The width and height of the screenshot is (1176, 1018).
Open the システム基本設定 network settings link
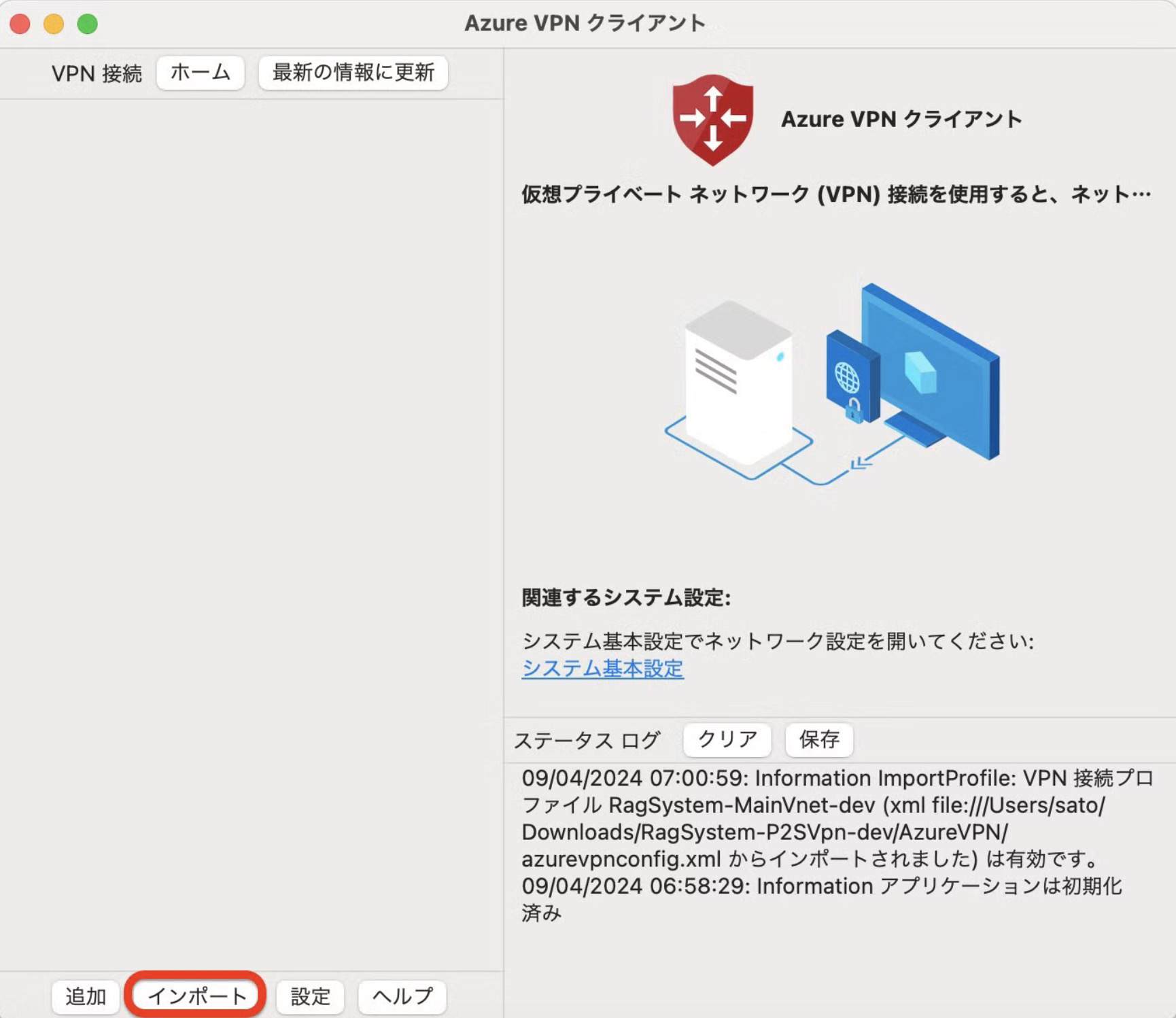pos(602,669)
